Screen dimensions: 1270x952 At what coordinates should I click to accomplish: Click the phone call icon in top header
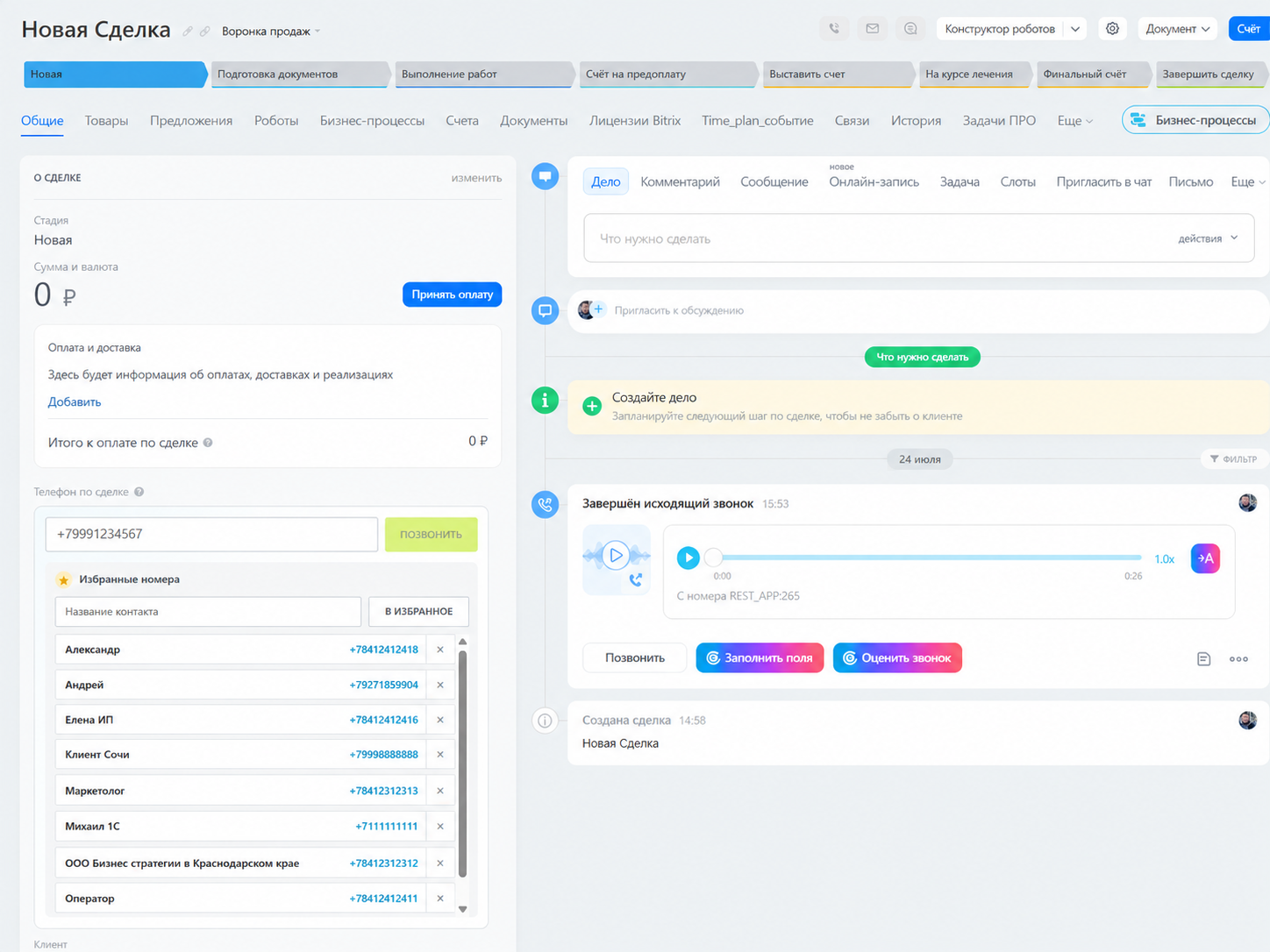click(x=834, y=29)
